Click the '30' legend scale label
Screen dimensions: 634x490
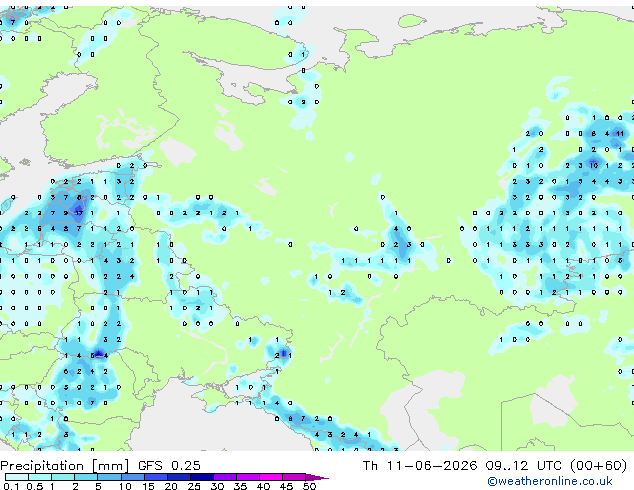[217, 486]
